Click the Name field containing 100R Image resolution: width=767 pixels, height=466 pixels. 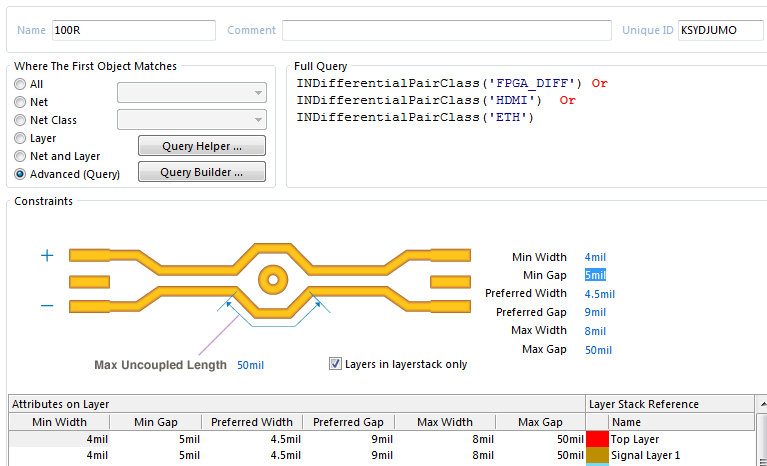pos(132,30)
